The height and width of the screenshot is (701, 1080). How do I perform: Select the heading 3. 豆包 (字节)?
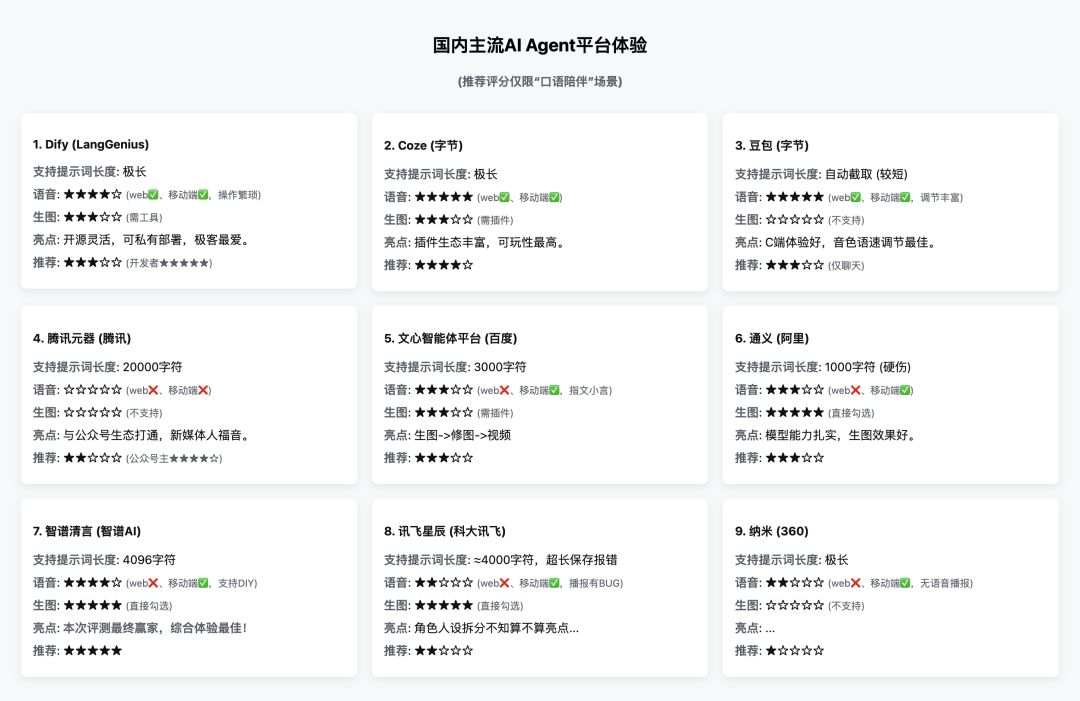(771, 145)
